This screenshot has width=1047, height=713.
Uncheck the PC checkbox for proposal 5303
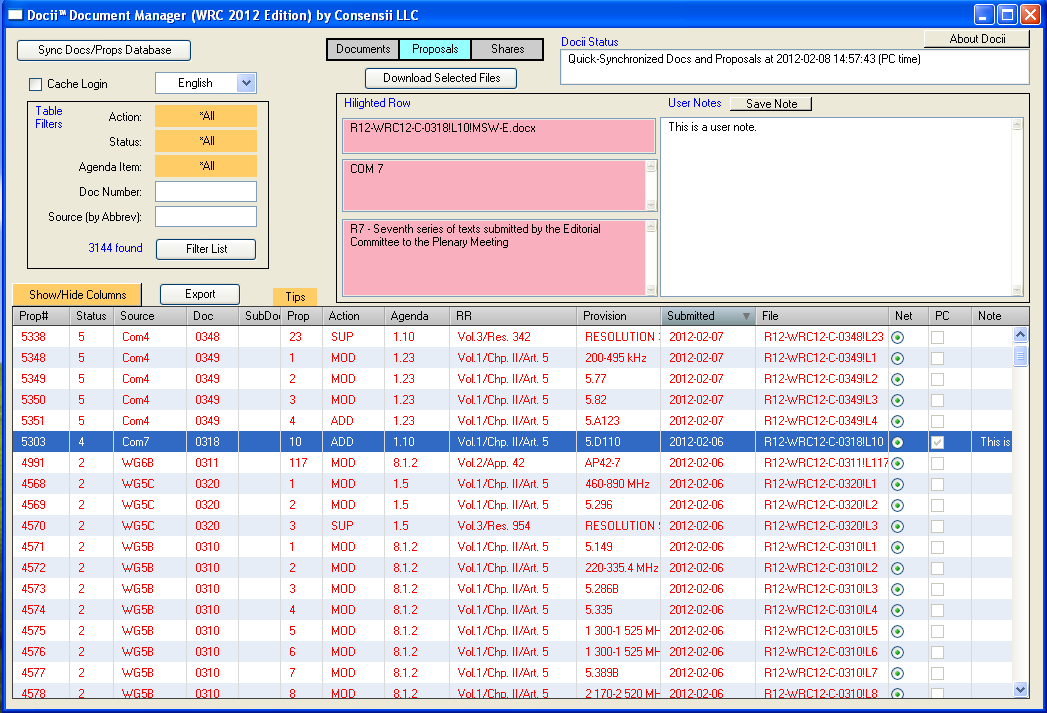937,442
